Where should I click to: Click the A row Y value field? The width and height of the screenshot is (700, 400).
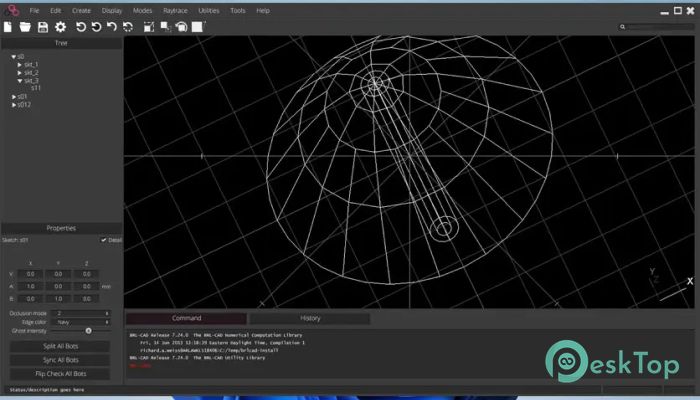click(58, 286)
